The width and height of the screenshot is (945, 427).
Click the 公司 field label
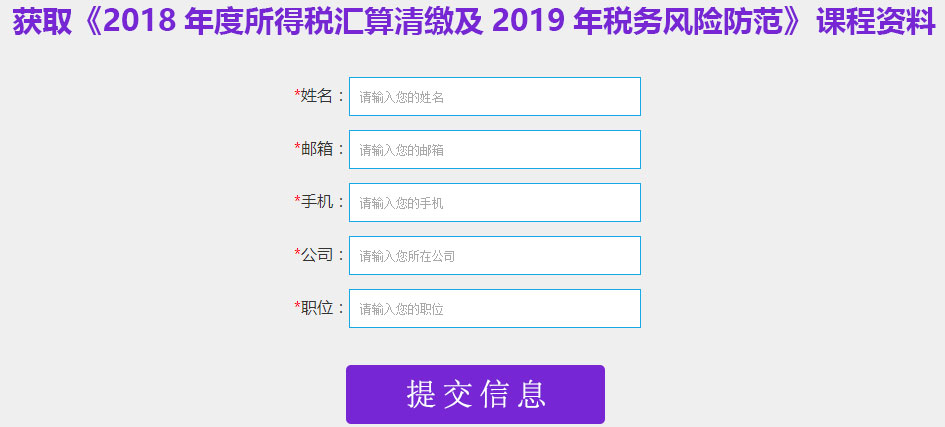coord(317,255)
